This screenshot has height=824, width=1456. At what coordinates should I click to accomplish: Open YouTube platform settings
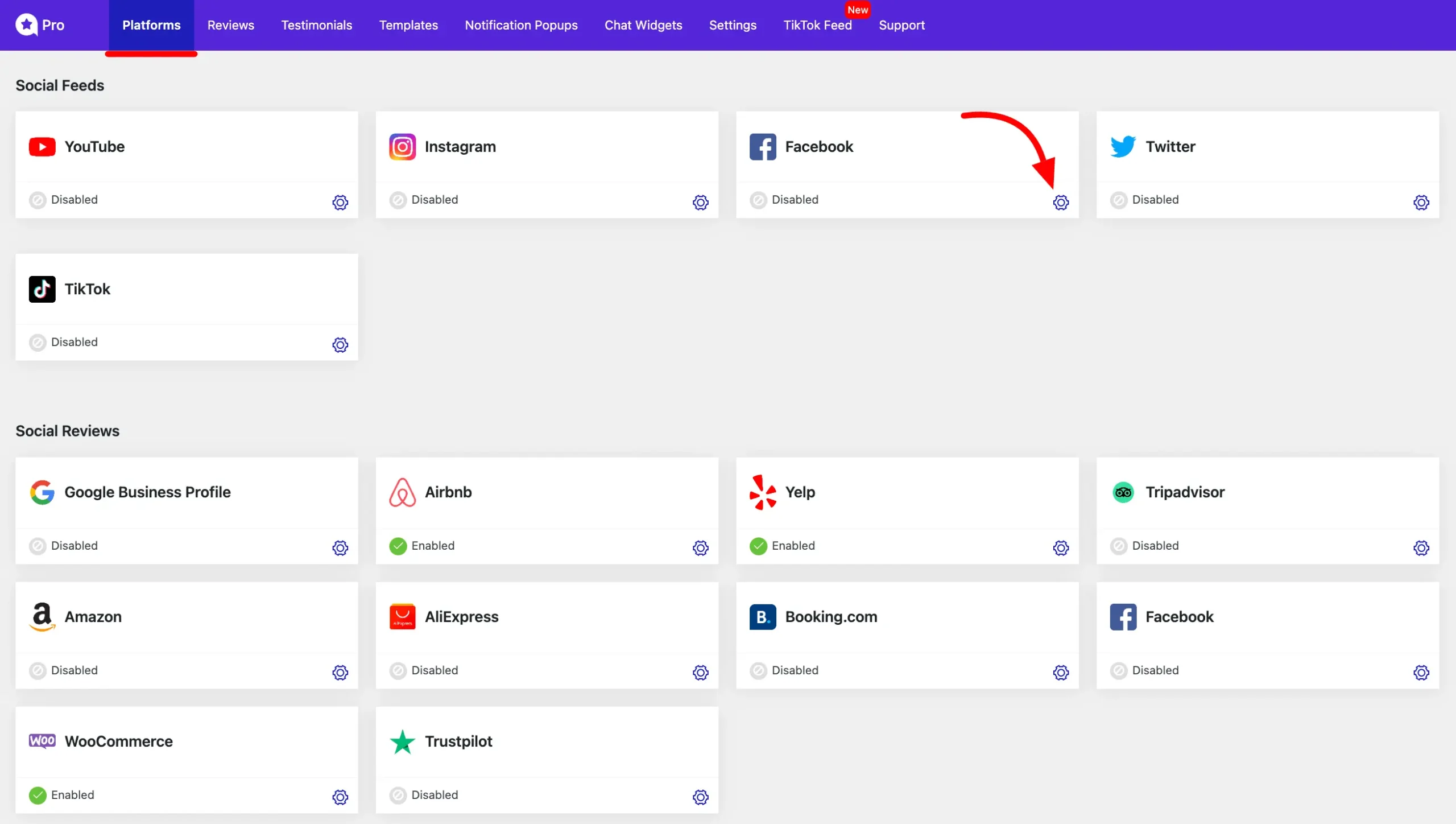click(340, 202)
